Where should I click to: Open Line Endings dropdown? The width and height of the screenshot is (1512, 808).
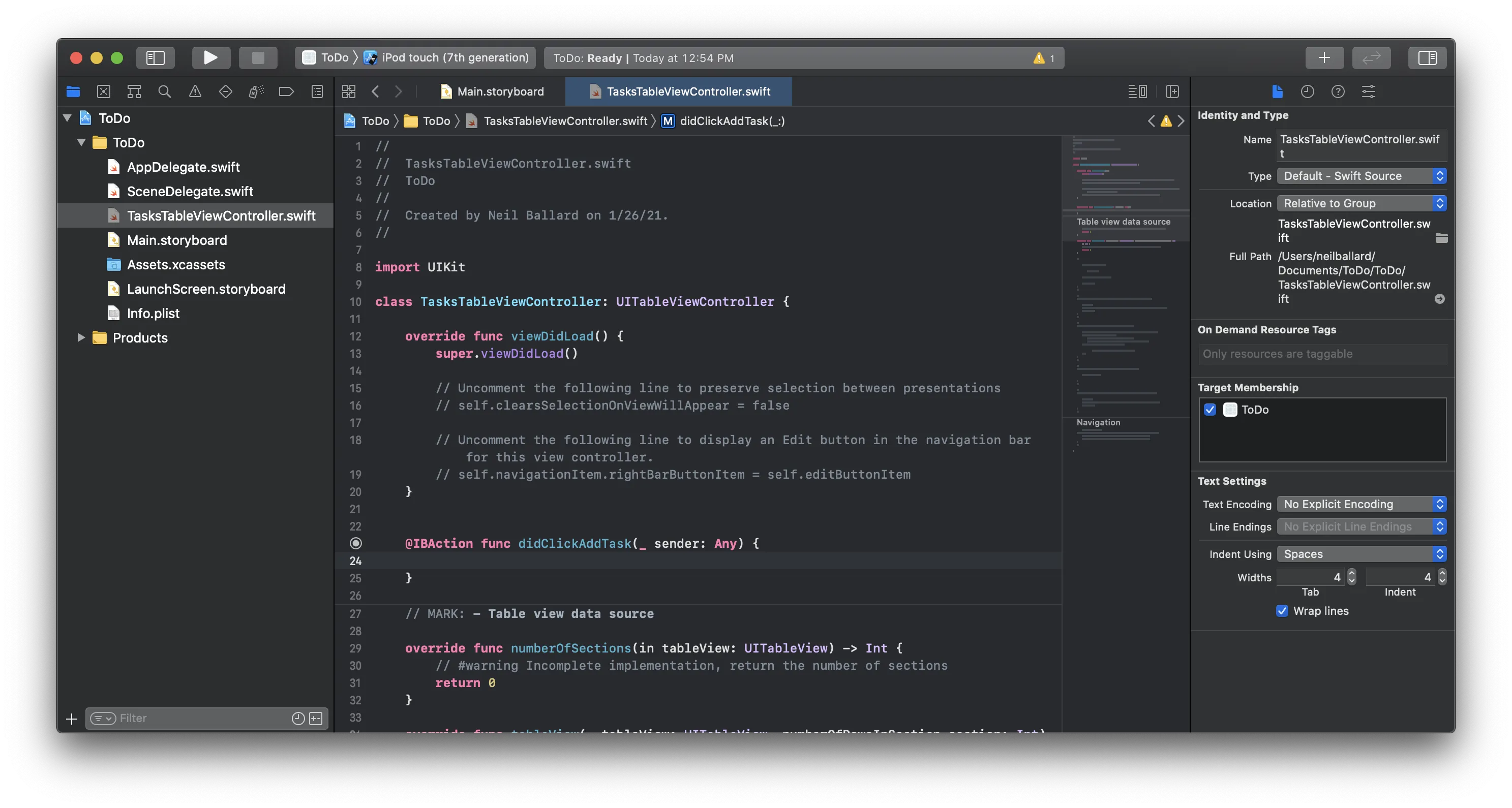click(1362, 526)
